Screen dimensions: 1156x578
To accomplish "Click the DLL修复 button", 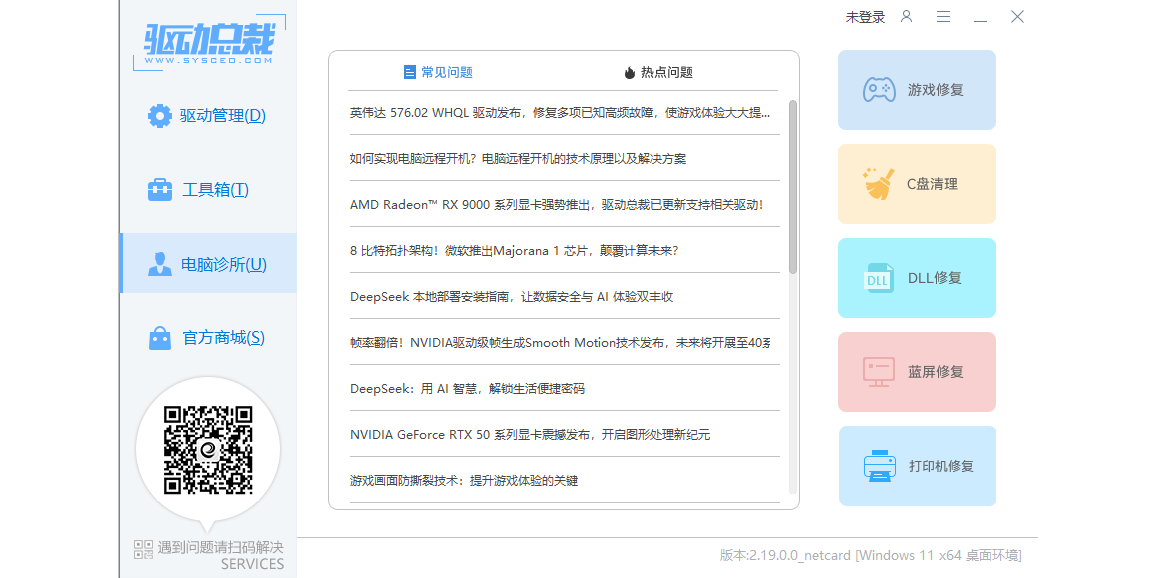I will pyautogui.click(x=916, y=278).
